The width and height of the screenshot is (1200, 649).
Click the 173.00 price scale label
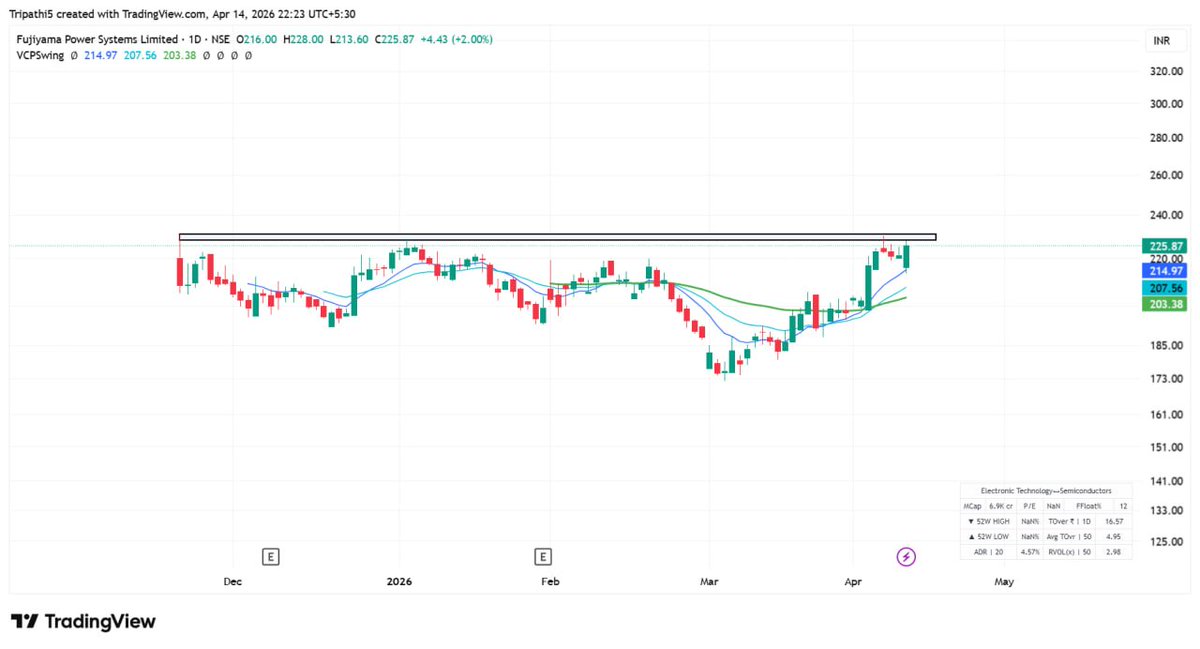[1166, 379]
